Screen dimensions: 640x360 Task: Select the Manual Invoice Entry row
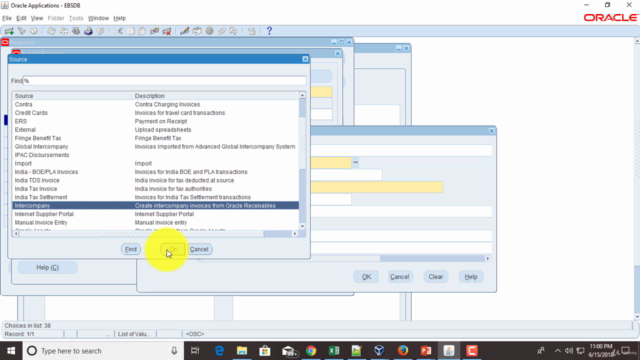point(156,222)
